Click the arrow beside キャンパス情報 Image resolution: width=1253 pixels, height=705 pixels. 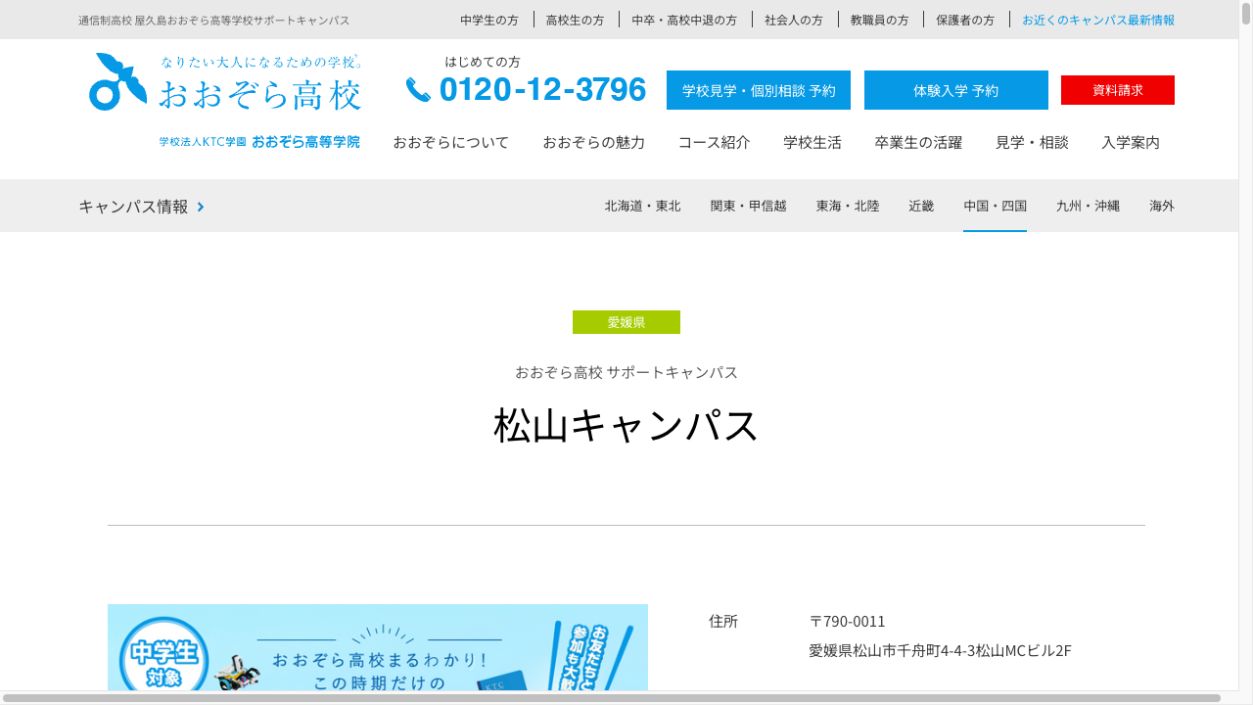(x=201, y=207)
